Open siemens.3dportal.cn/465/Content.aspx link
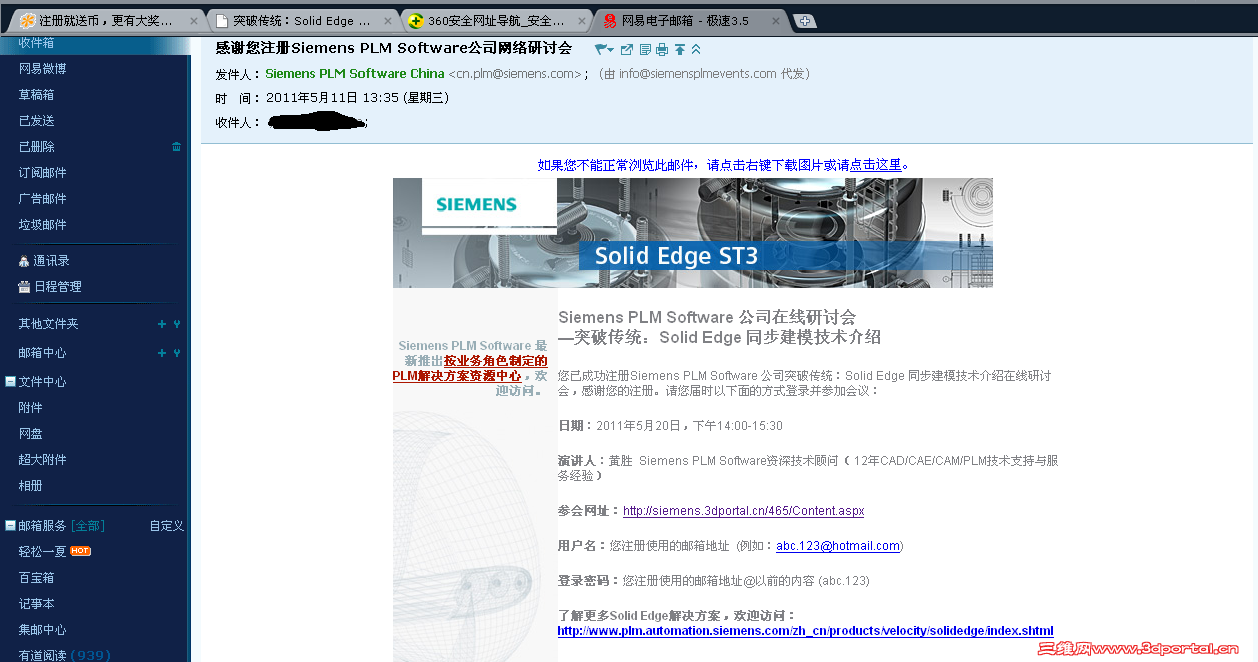The height and width of the screenshot is (662, 1258). 743,511
